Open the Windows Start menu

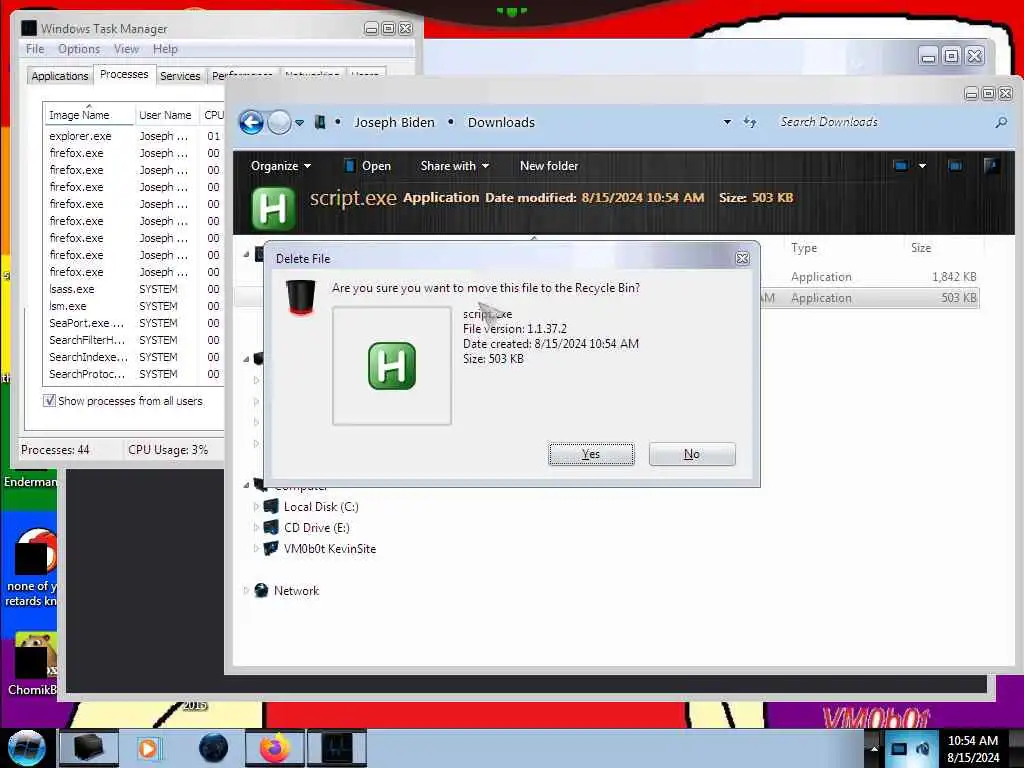(27, 748)
